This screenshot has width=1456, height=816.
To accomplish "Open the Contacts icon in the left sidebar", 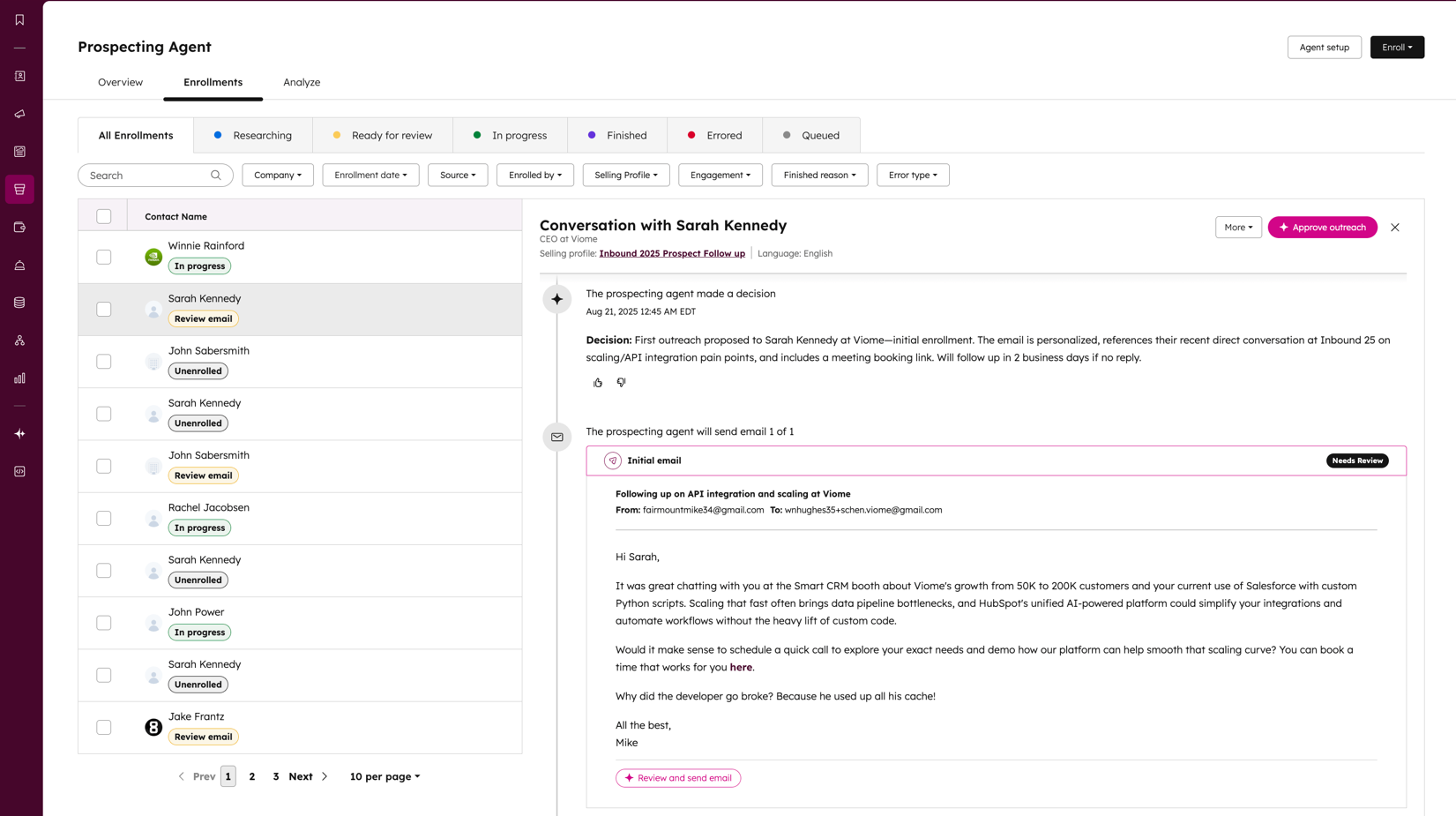I will [19, 76].
